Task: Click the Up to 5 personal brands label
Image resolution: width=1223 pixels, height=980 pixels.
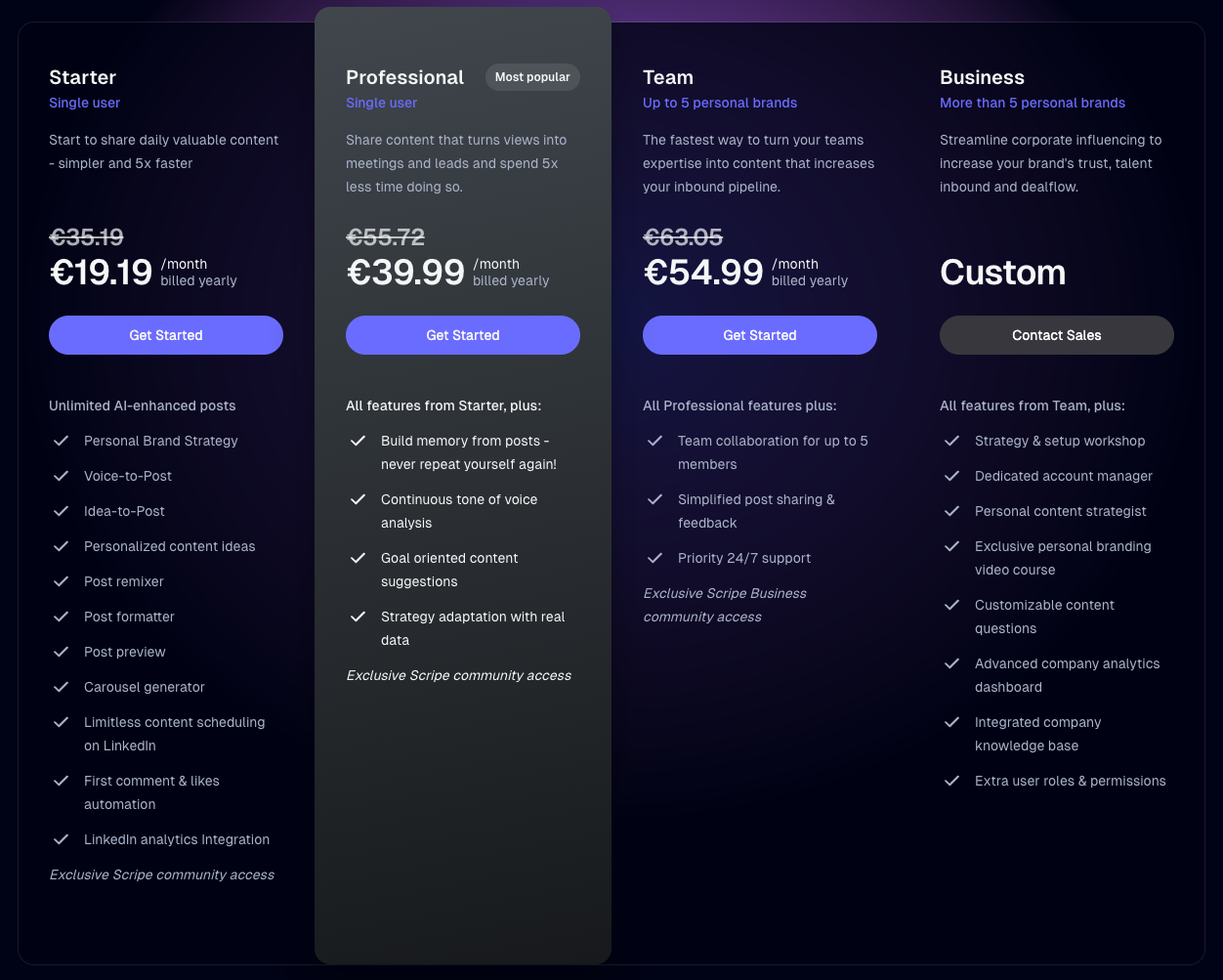Action: pos(720,103)
